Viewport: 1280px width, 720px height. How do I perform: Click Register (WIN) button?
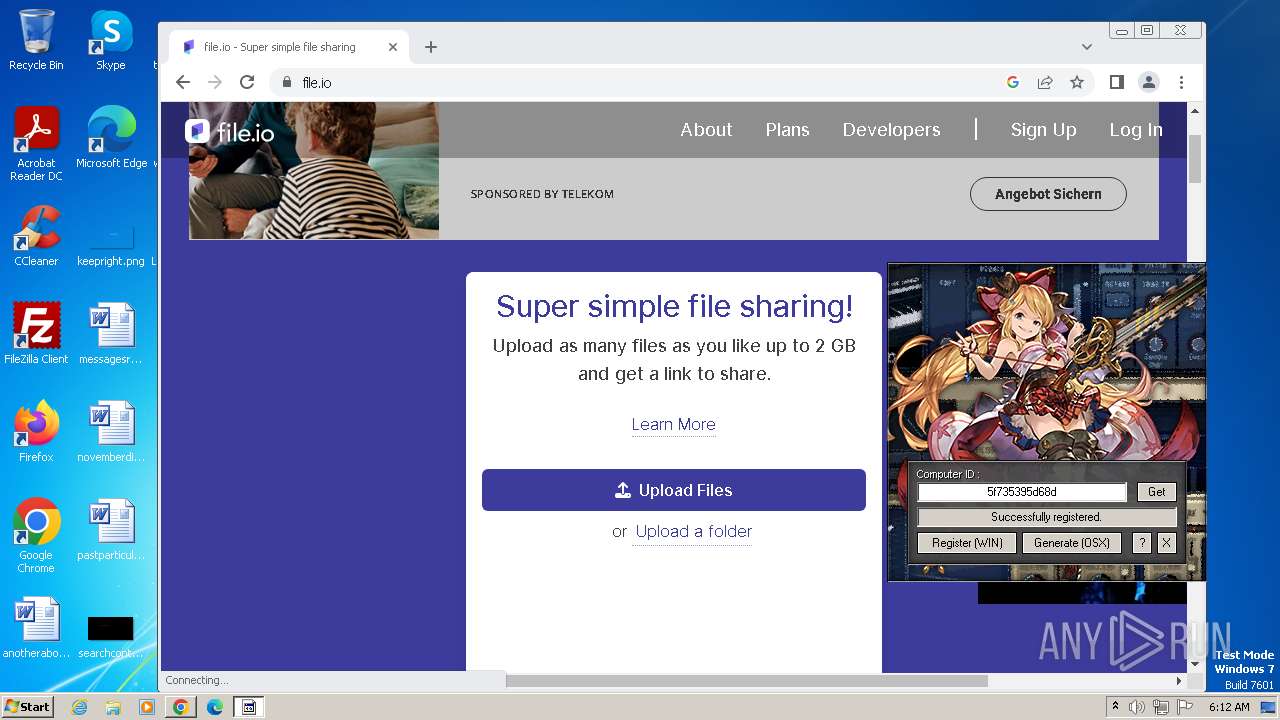[967, 543]
